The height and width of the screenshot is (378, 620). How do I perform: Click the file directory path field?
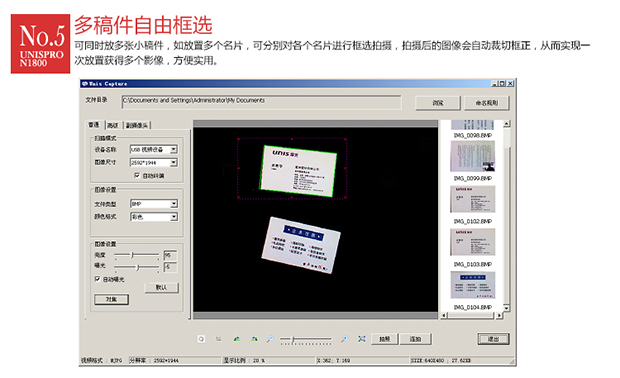(x=261, y=102)
